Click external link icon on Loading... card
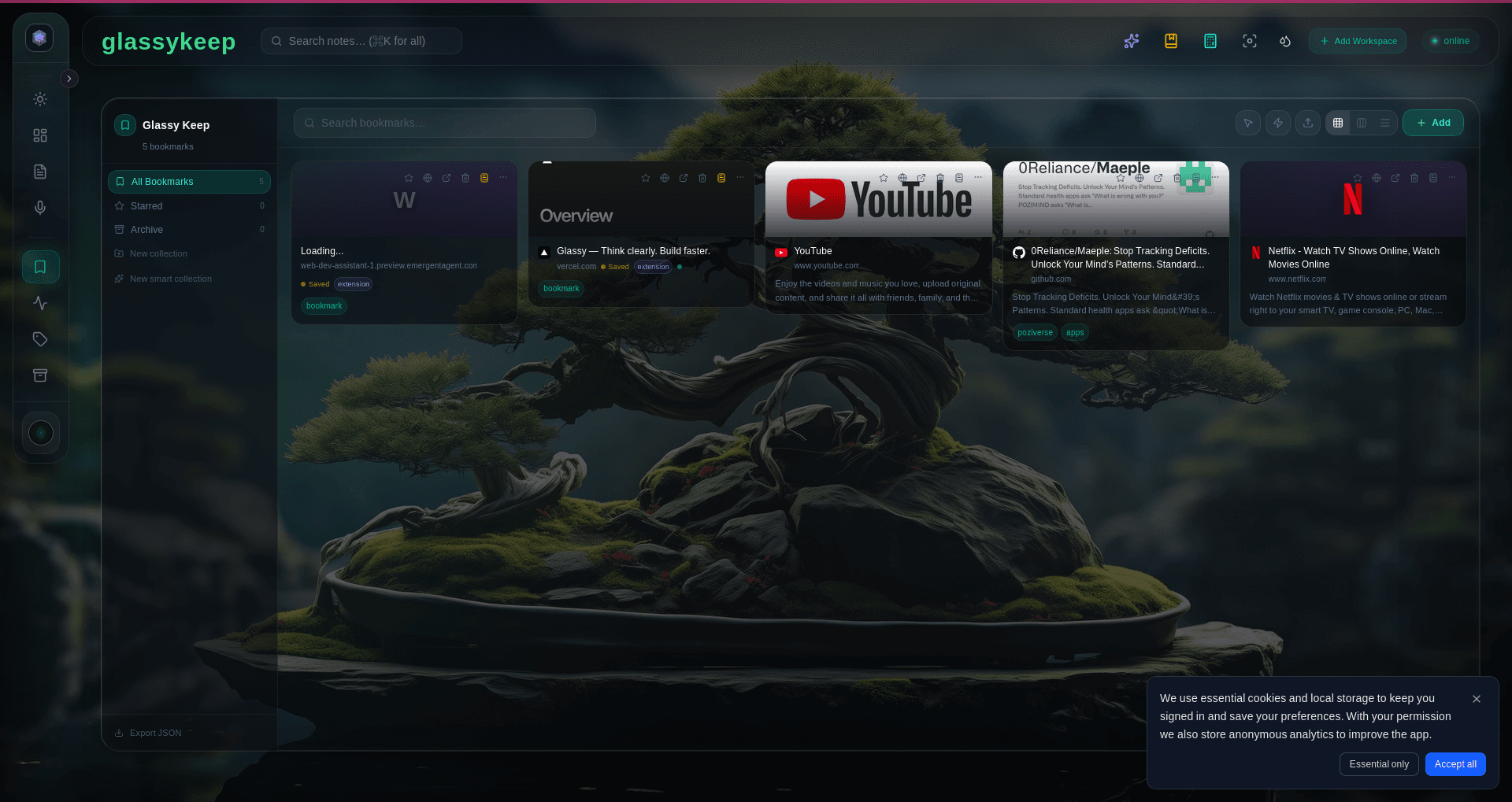The image size is (1512, 802). [447, 178]
